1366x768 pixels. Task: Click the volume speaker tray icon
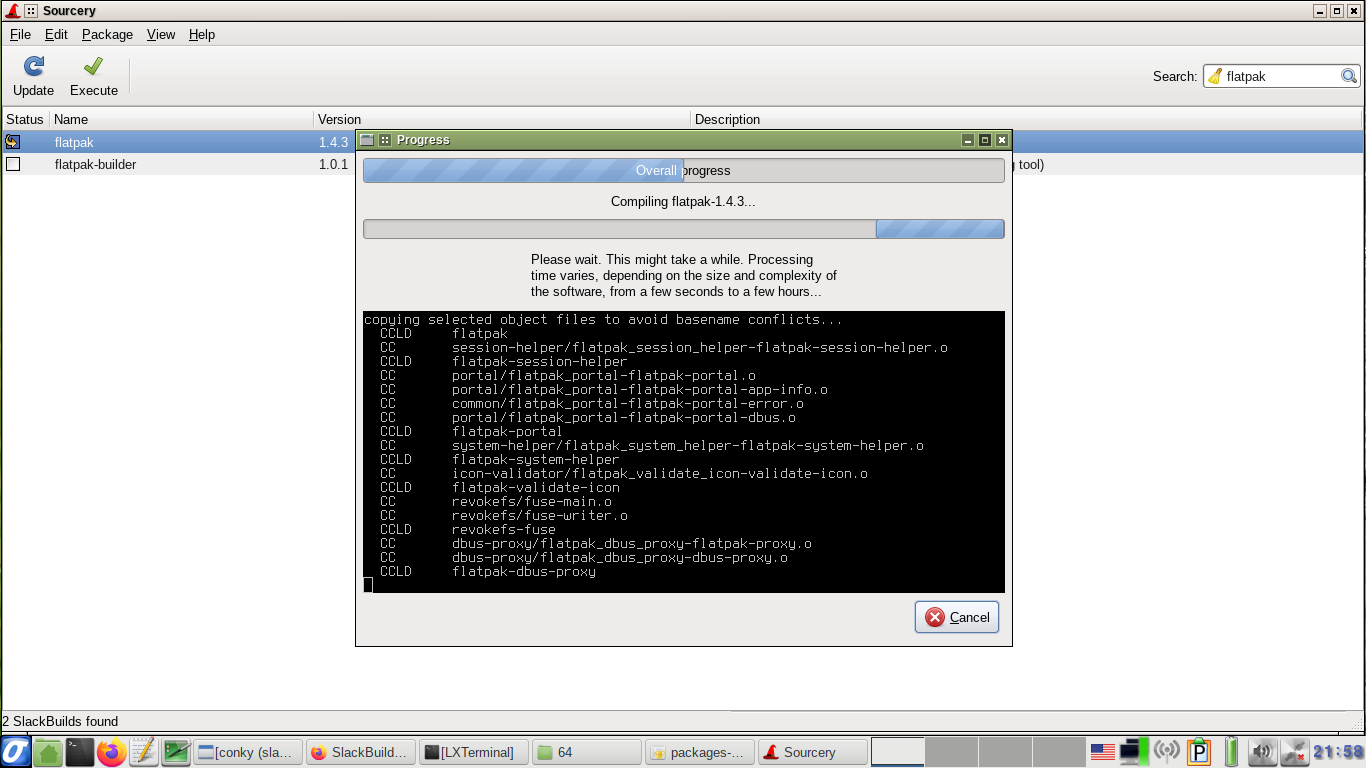(x=1262, y=752)
